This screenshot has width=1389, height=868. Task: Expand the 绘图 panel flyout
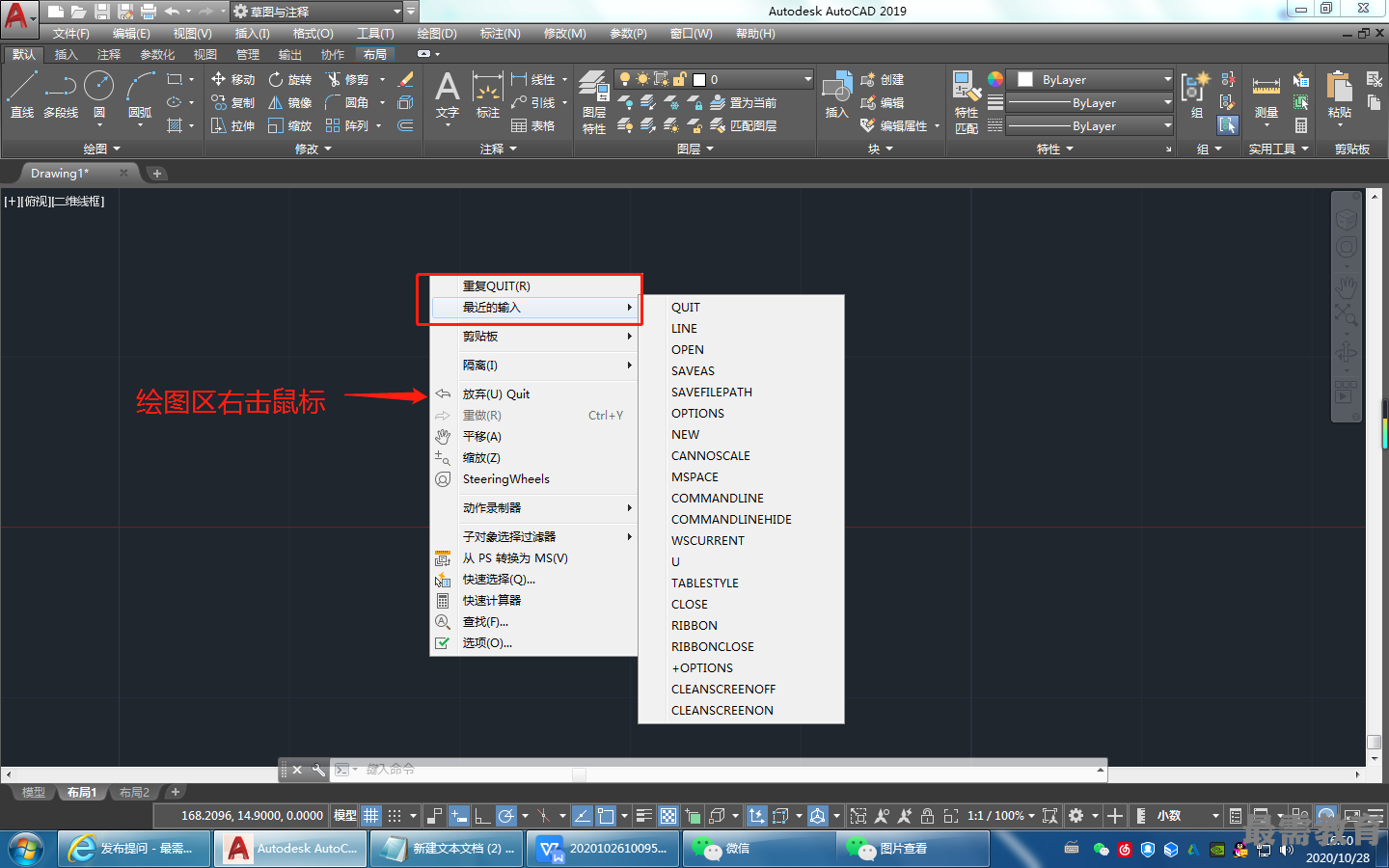[102, 149]
